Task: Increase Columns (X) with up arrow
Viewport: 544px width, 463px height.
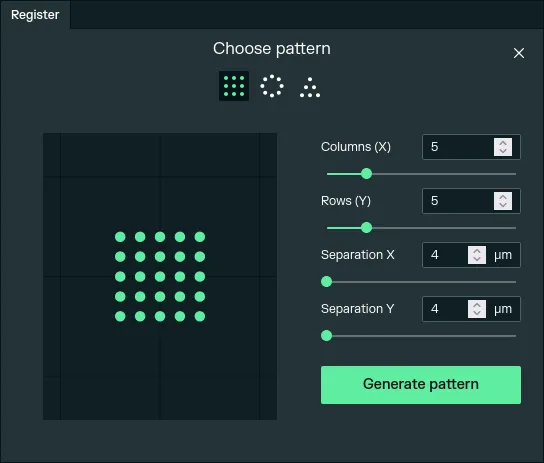Action: [503, 143]
